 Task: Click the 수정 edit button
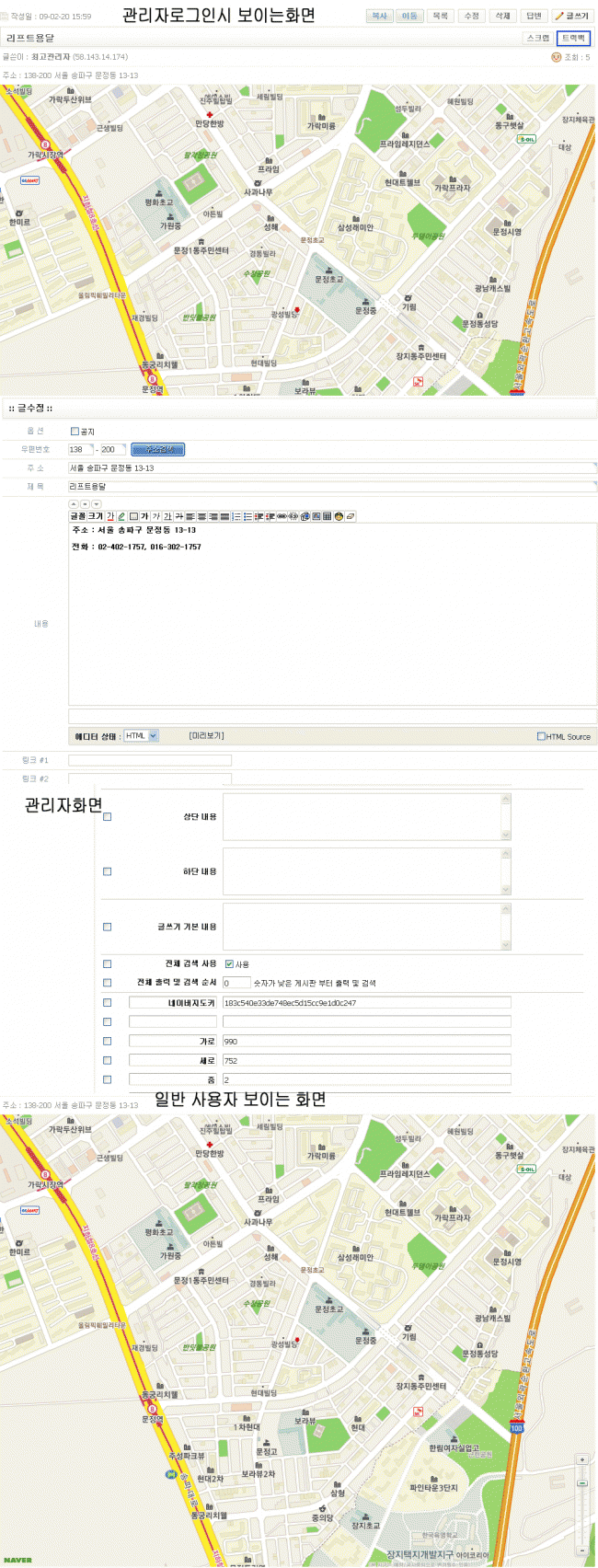point(471,16)
